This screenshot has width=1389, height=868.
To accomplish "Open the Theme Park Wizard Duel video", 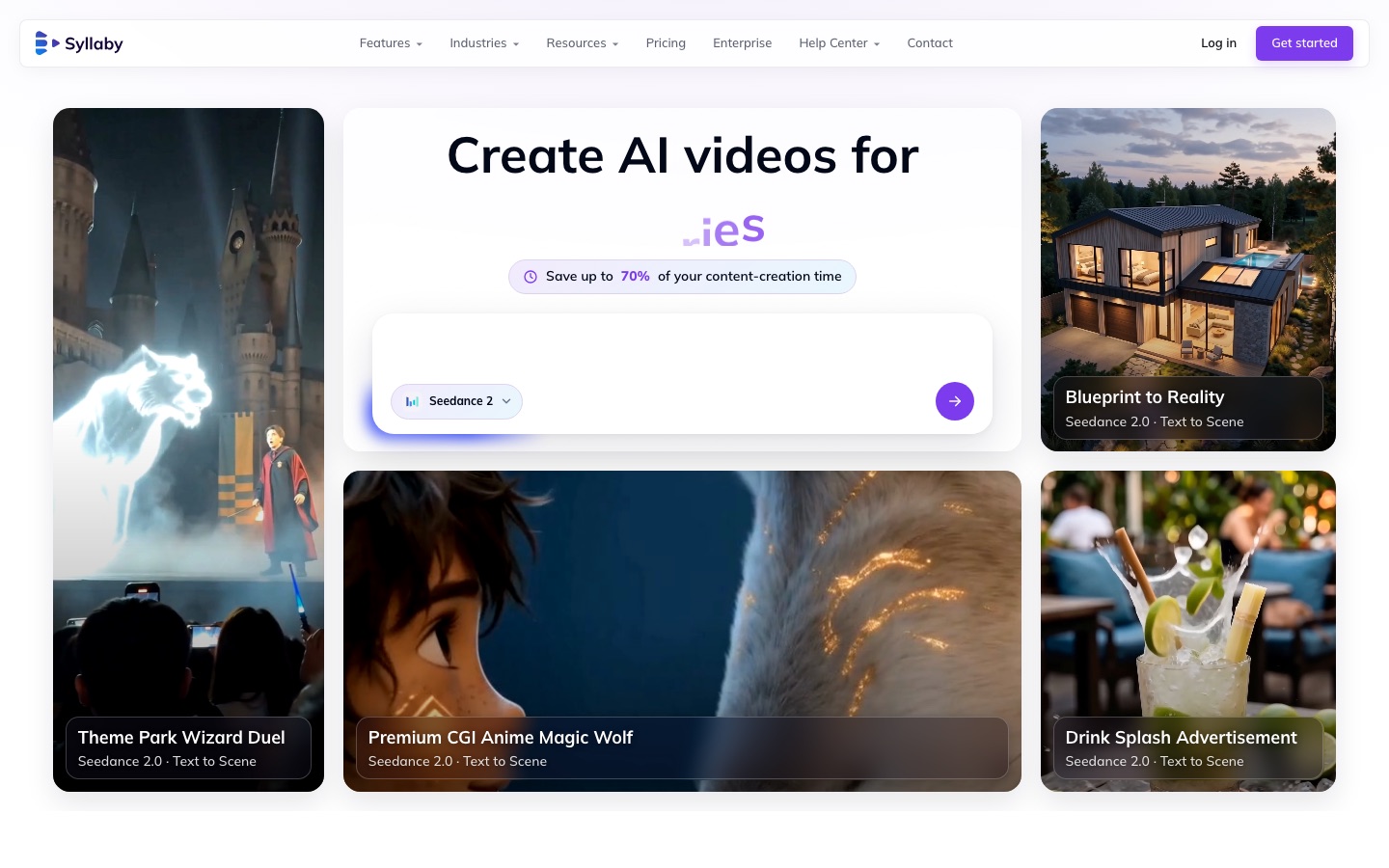I will pyautogui.click(x=188, y=449).
